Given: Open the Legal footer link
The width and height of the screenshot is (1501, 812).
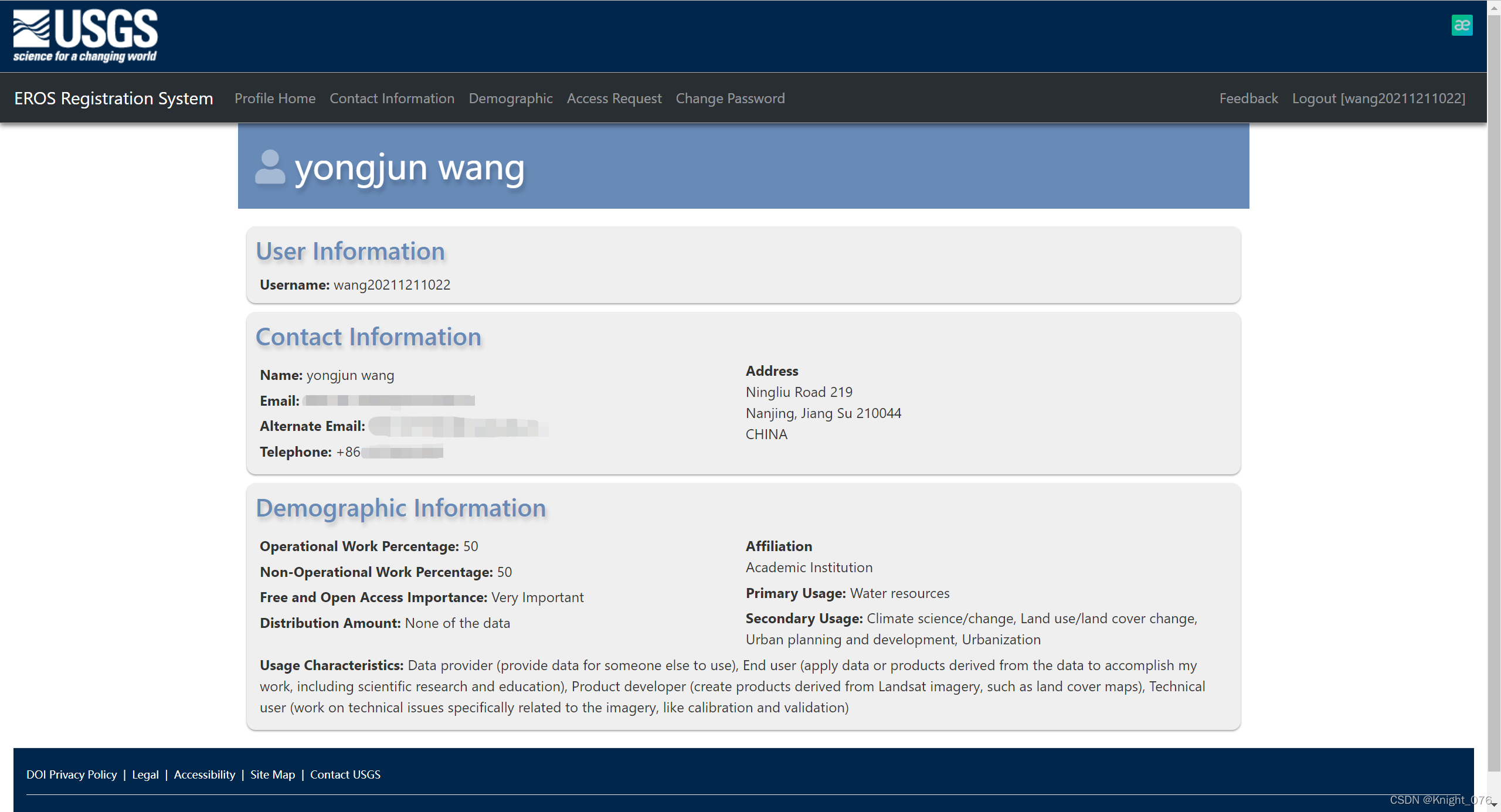Looking at the screenshot, I should [x=145, y=774].
